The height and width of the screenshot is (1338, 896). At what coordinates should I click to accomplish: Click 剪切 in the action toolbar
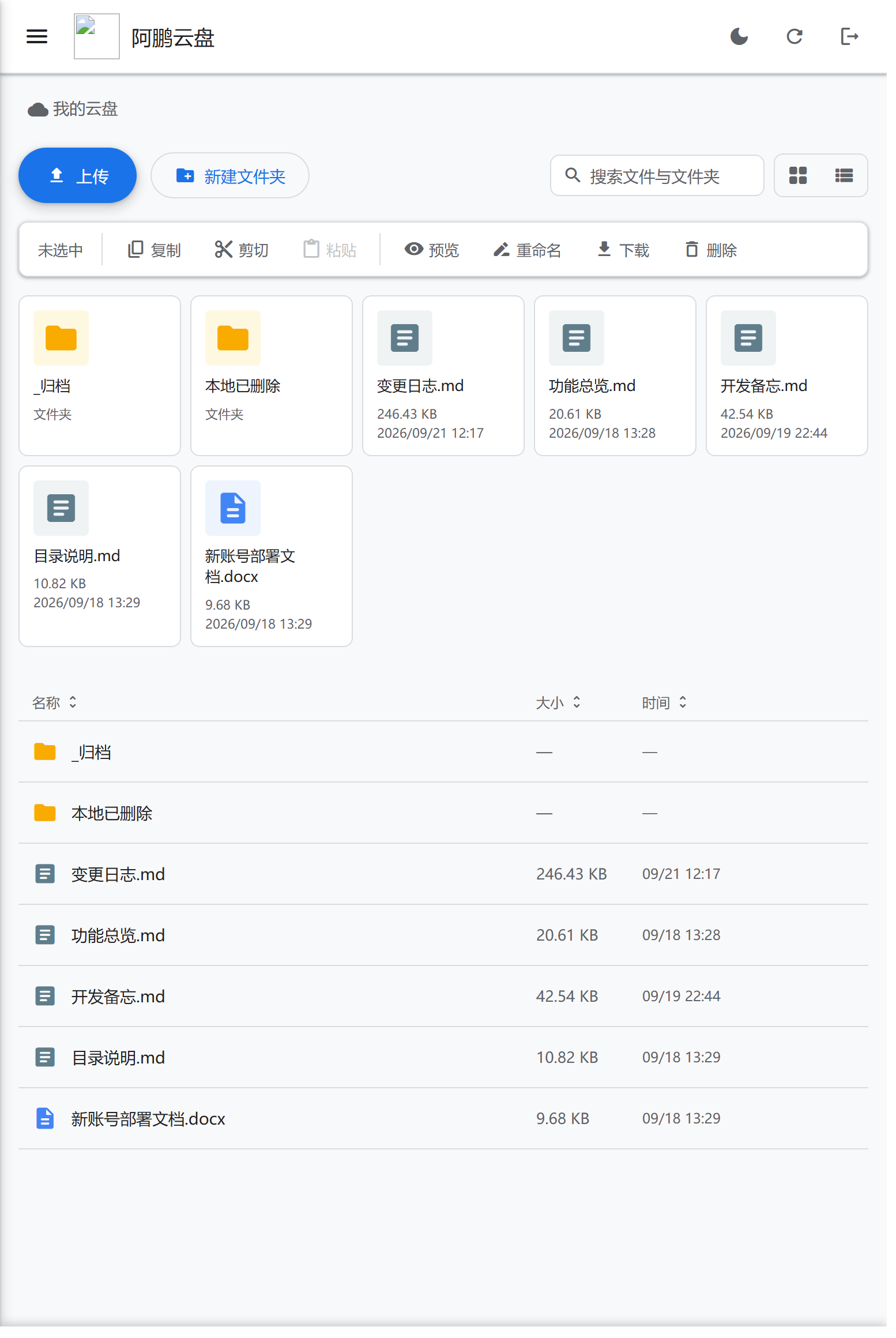tap(242, 250)
